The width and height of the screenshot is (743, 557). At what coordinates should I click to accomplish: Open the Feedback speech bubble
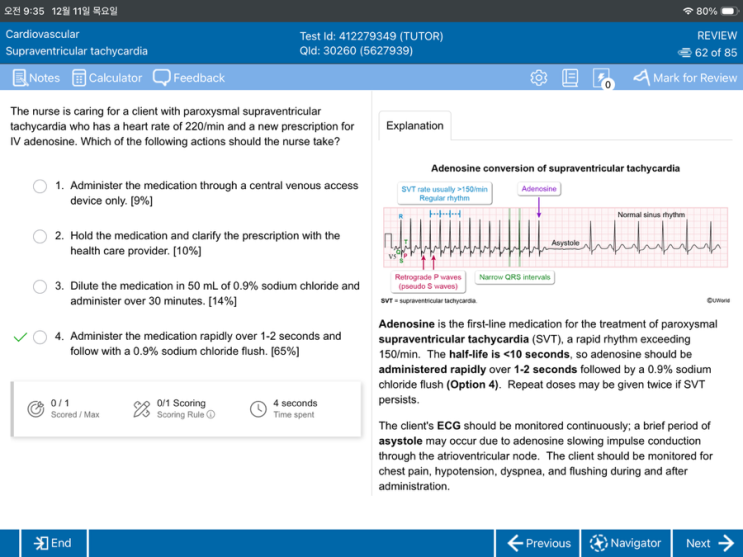click(189, 78)
